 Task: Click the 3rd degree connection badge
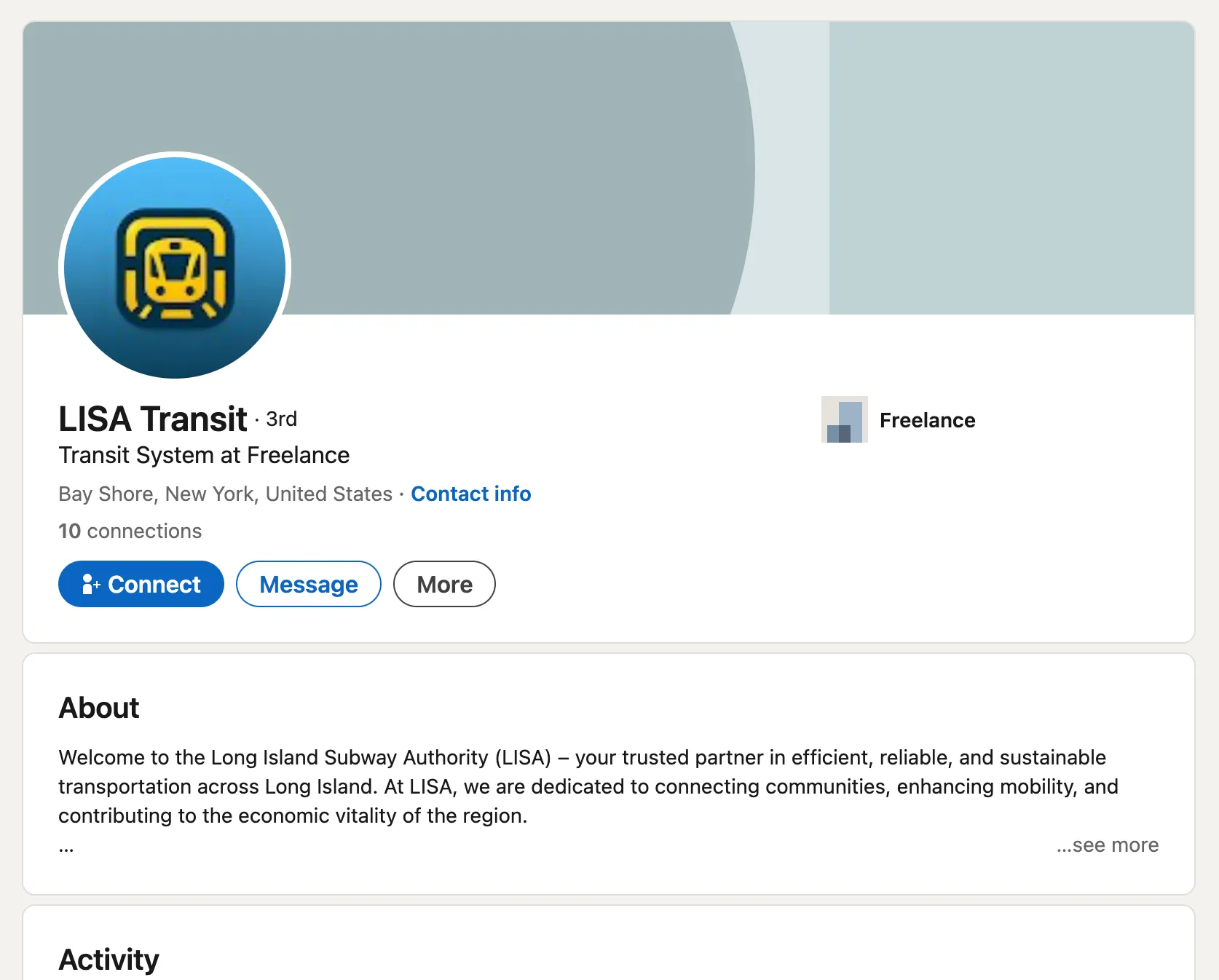pyautogui.click(x=281, y=419)
